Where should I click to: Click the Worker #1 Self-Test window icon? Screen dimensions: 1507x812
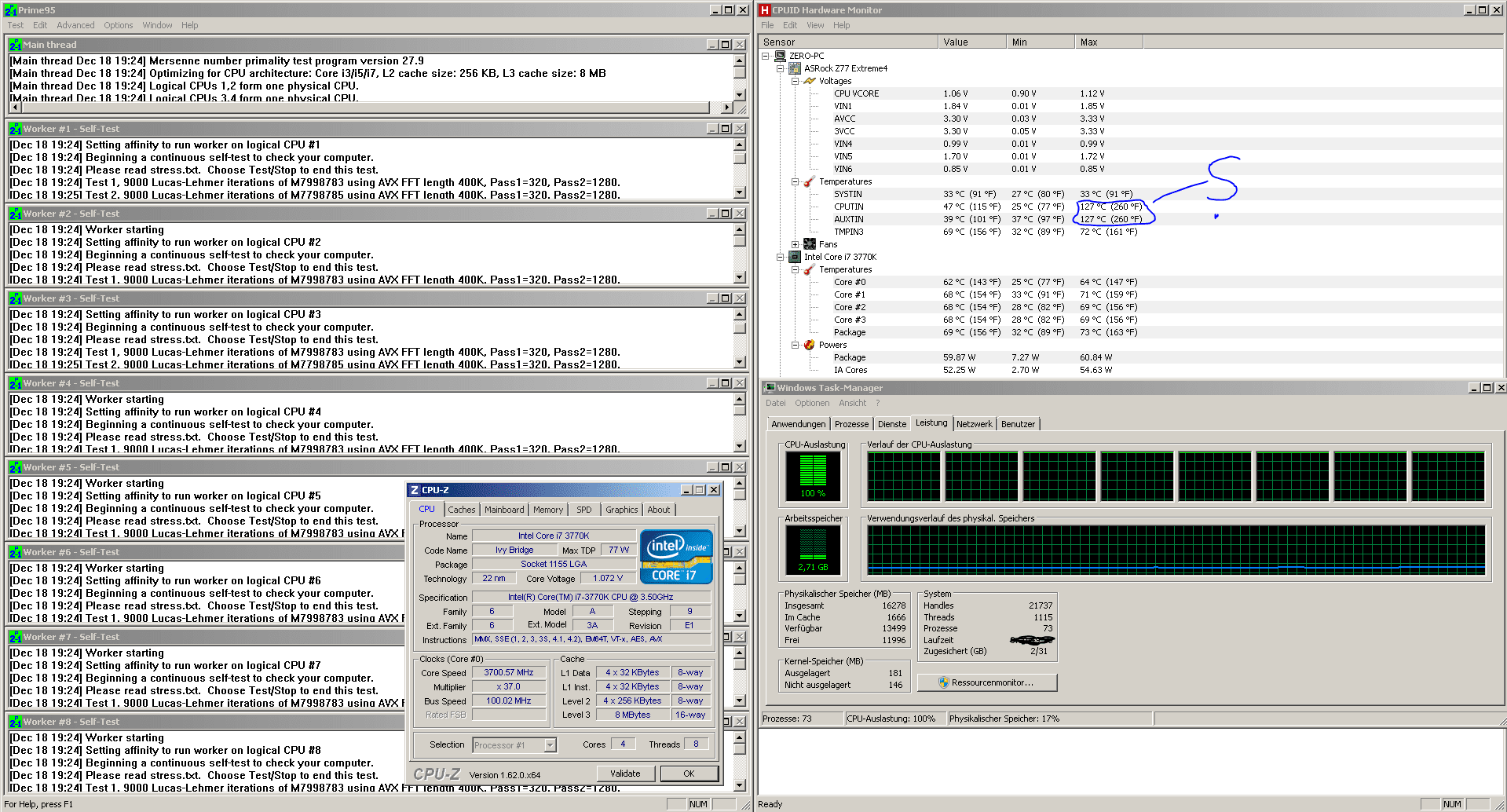coord(15,129)
